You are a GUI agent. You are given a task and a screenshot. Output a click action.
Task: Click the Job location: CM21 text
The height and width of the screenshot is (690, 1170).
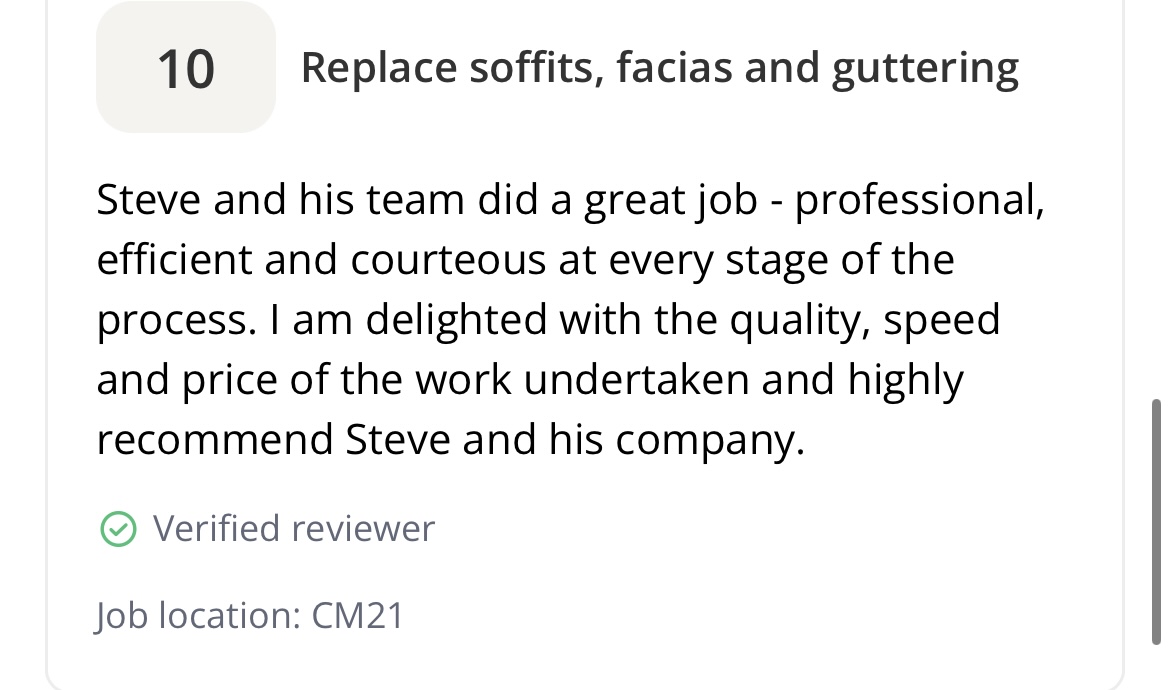coord(249,615)
